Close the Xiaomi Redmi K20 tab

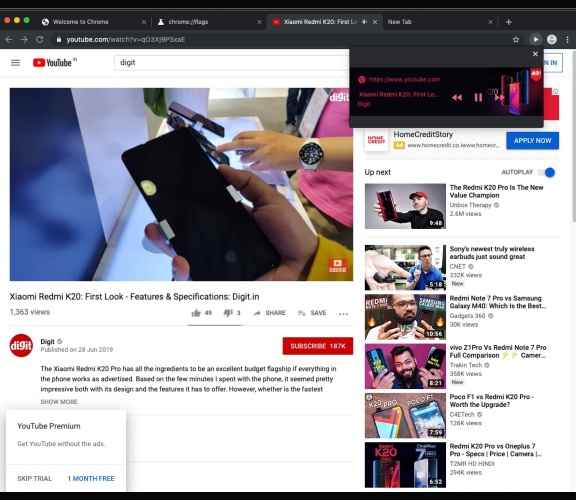[x=375, y=22]
